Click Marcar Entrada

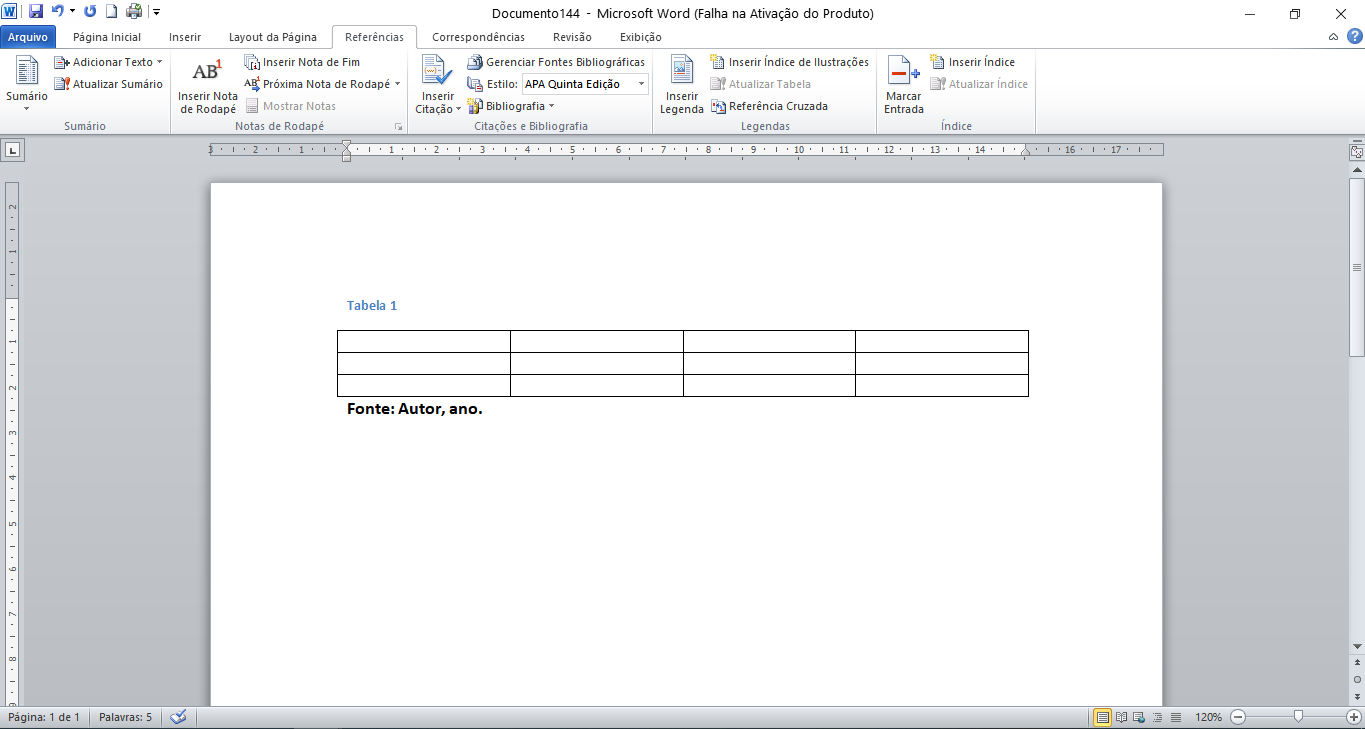(x=904, y=86)
